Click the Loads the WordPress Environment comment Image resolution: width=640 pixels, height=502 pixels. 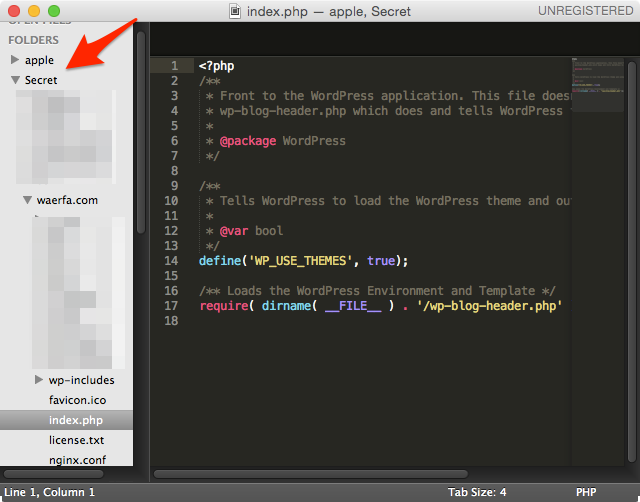[x=377, y=291]
